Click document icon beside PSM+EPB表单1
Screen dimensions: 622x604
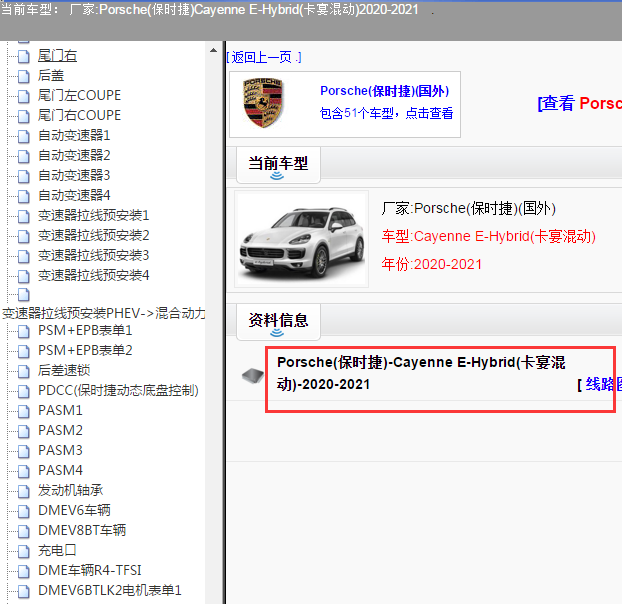click(24, 331)
